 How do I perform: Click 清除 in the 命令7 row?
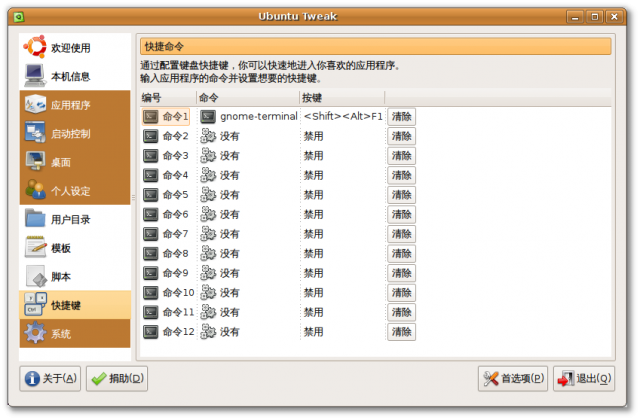pos(401,234)
